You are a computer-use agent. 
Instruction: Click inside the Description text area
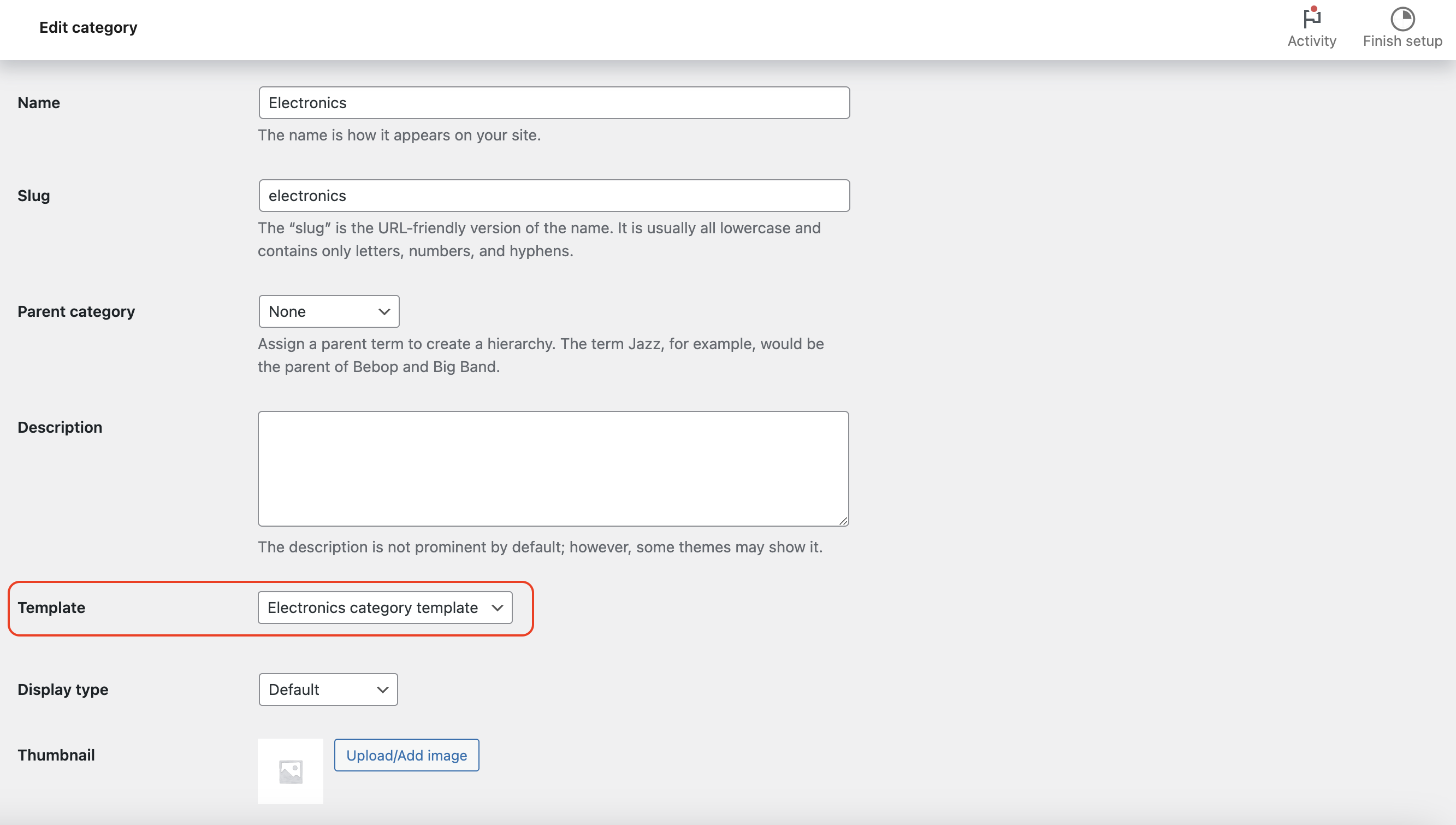(x=553, y=468)
